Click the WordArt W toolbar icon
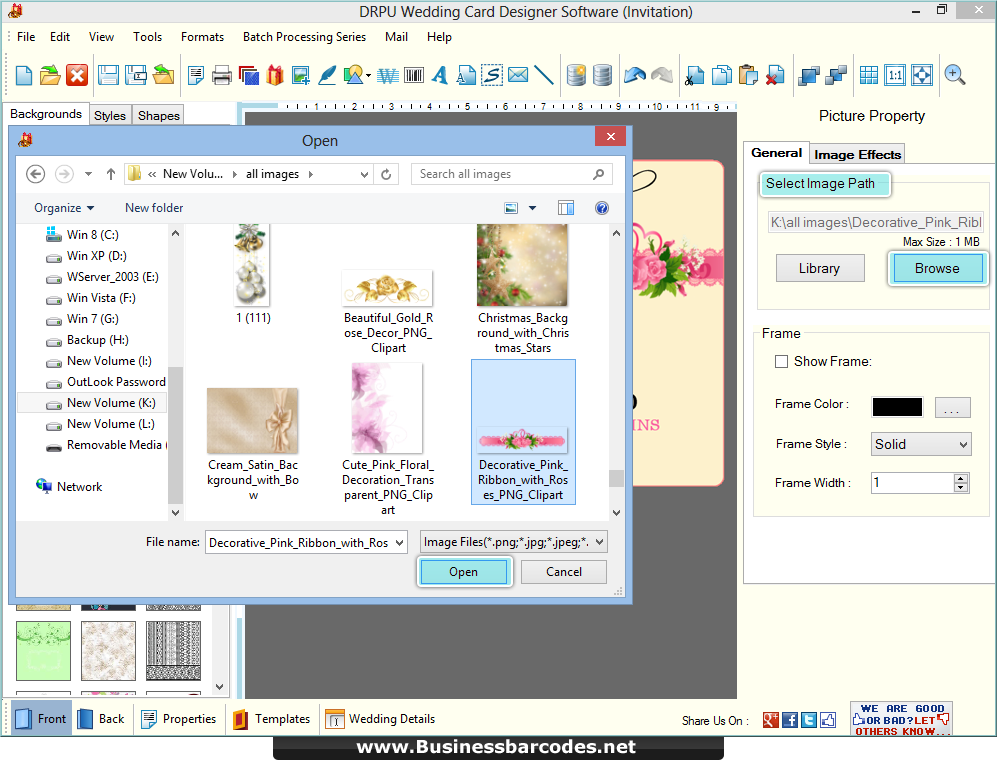Image resolution: width=997 pixels, height=760 pixels. pyautogui.click(x=387, y=75)
